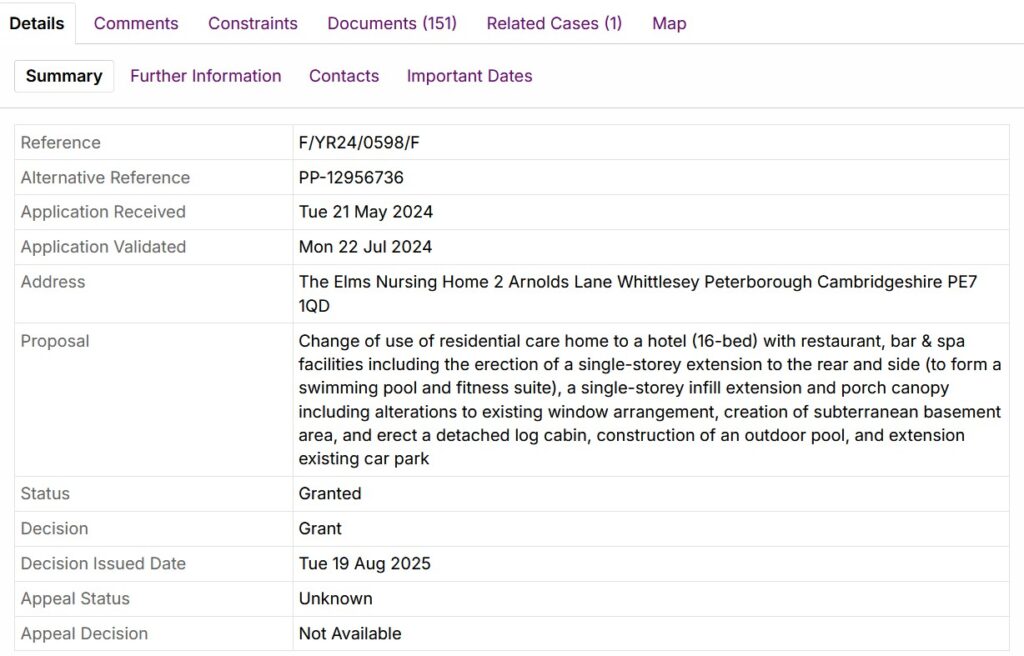Show the Important Dates sub-tab
This screenshot has height=656, width=1024.
pyautogui.click(x=469, y=76)
